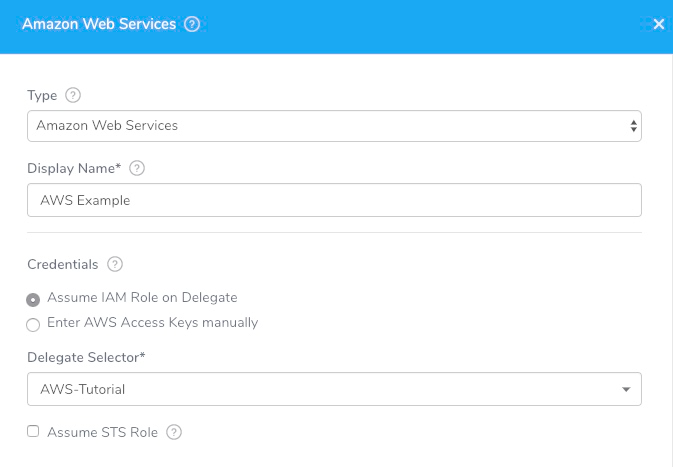The image size is (673, 467).
Task: Click the Type label text
Action: tap(42, 95)
